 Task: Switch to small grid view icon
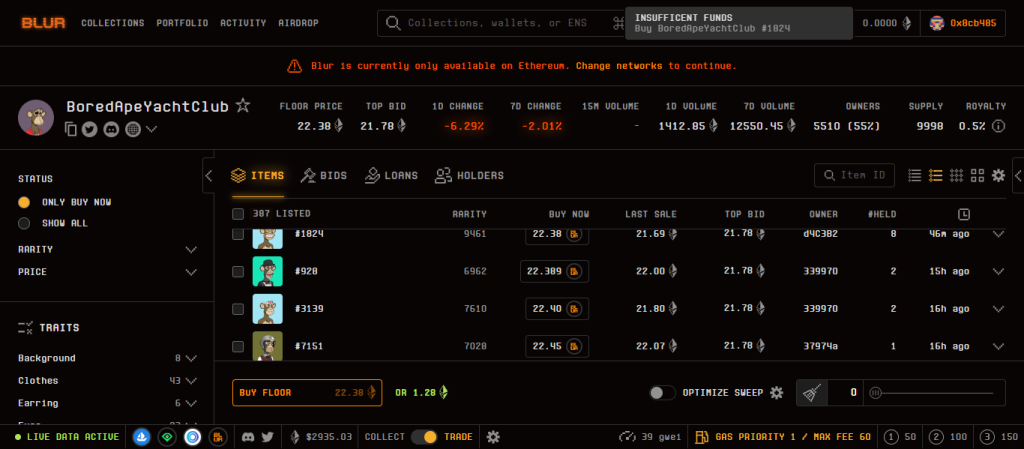(x=957, y=175)
